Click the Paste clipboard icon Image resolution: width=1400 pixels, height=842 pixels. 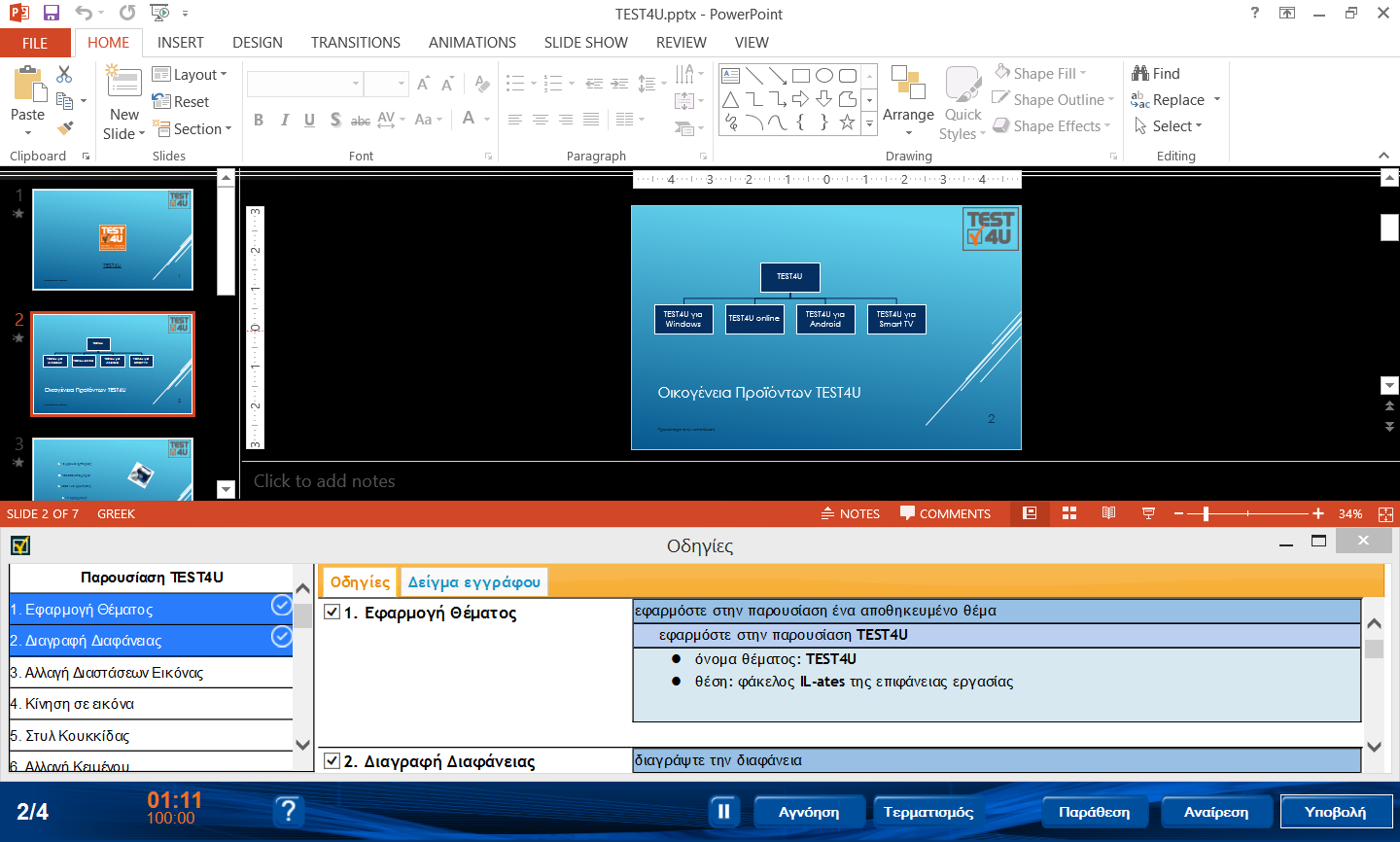27,86
